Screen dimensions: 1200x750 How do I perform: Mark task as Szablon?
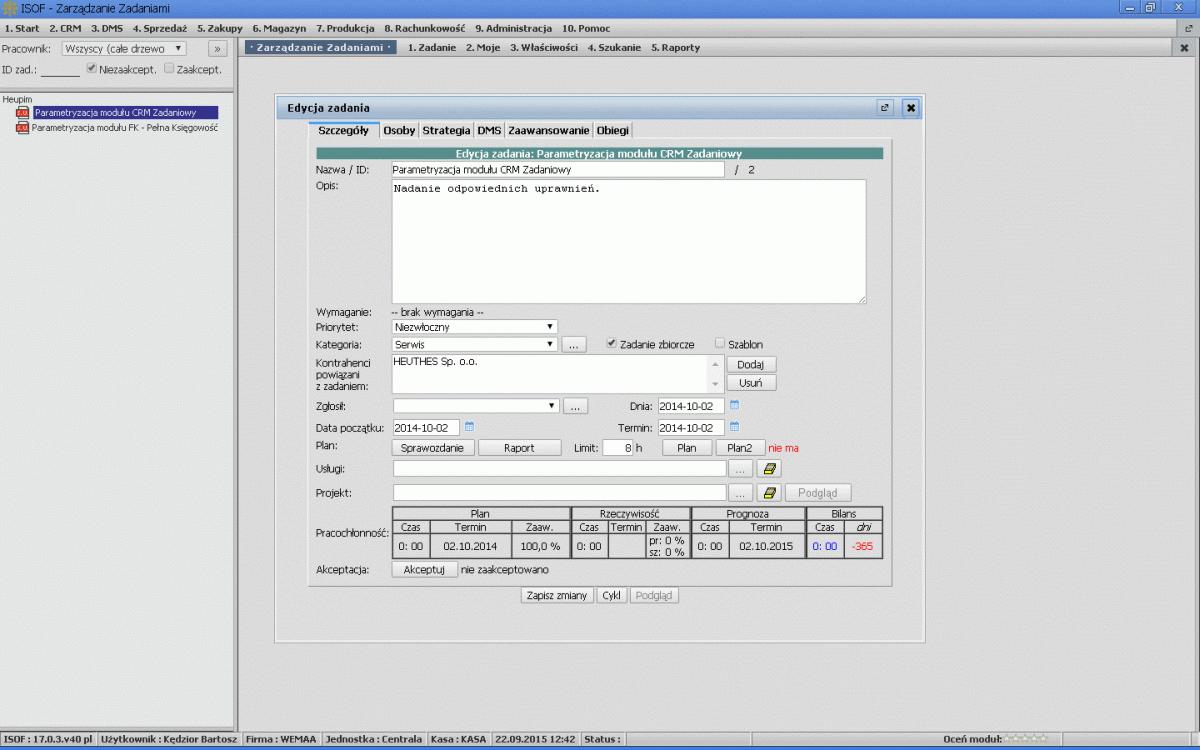720,343
